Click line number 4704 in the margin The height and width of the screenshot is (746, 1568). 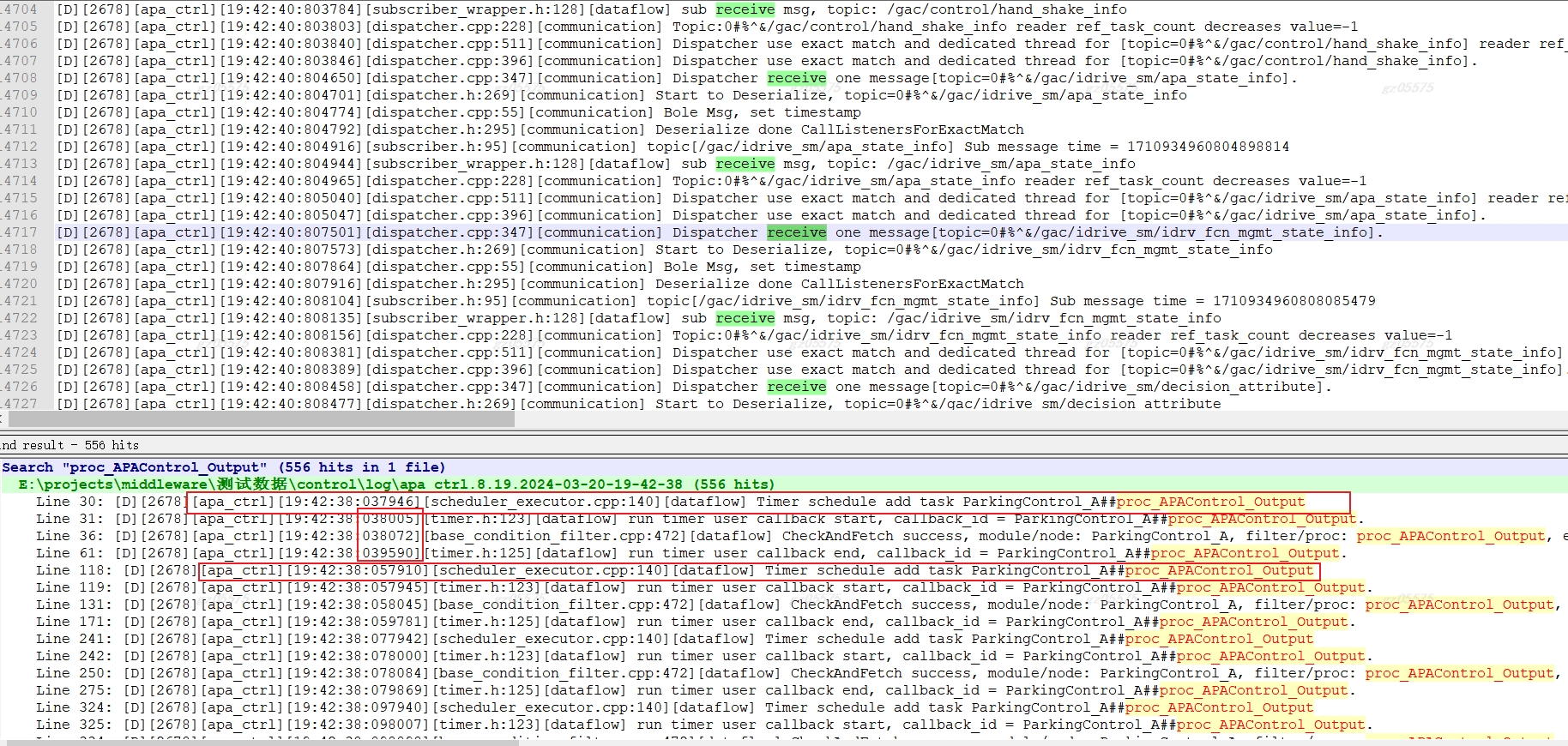click(x=20, y=9)
